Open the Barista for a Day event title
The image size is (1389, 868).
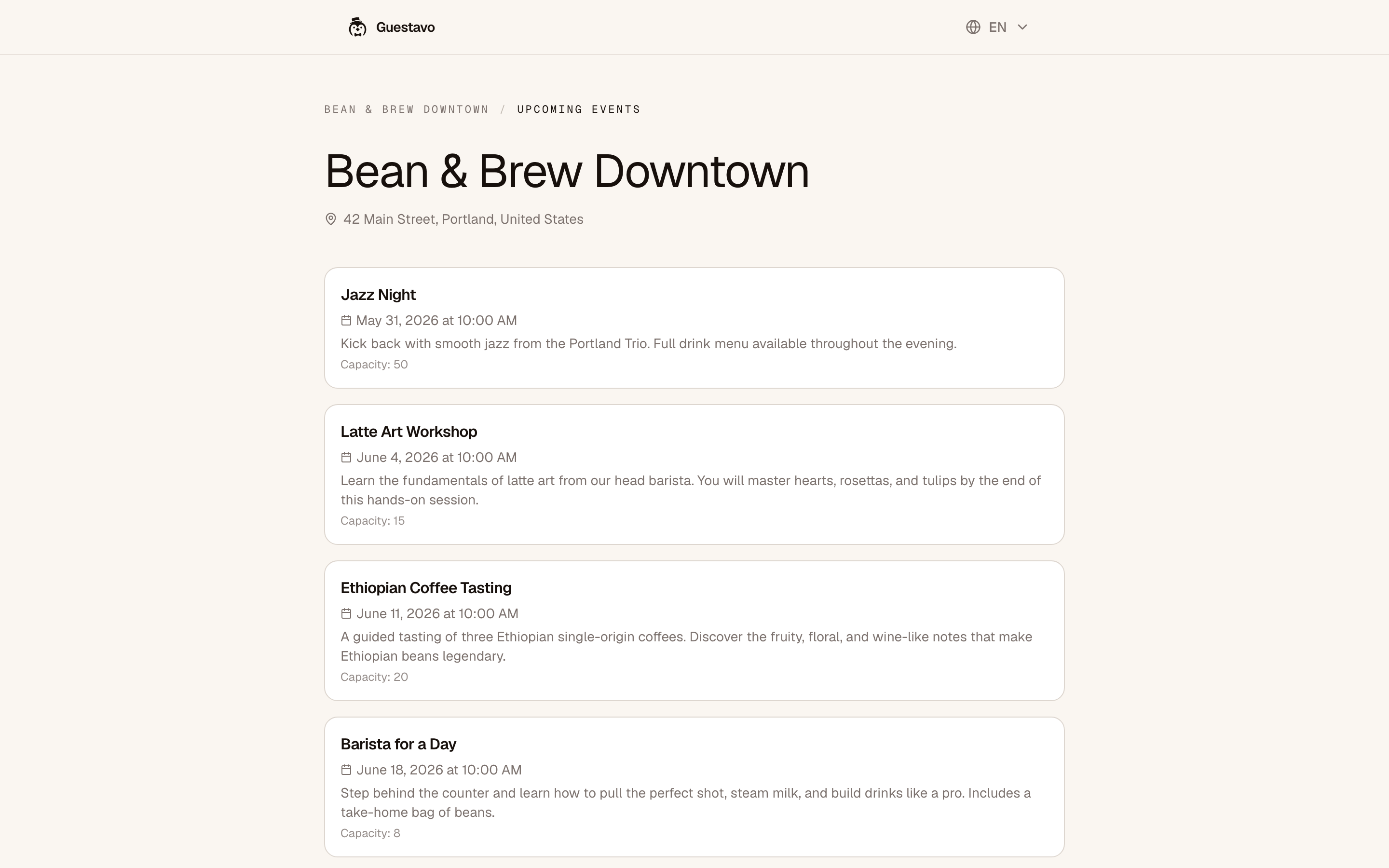click(398, 744)
